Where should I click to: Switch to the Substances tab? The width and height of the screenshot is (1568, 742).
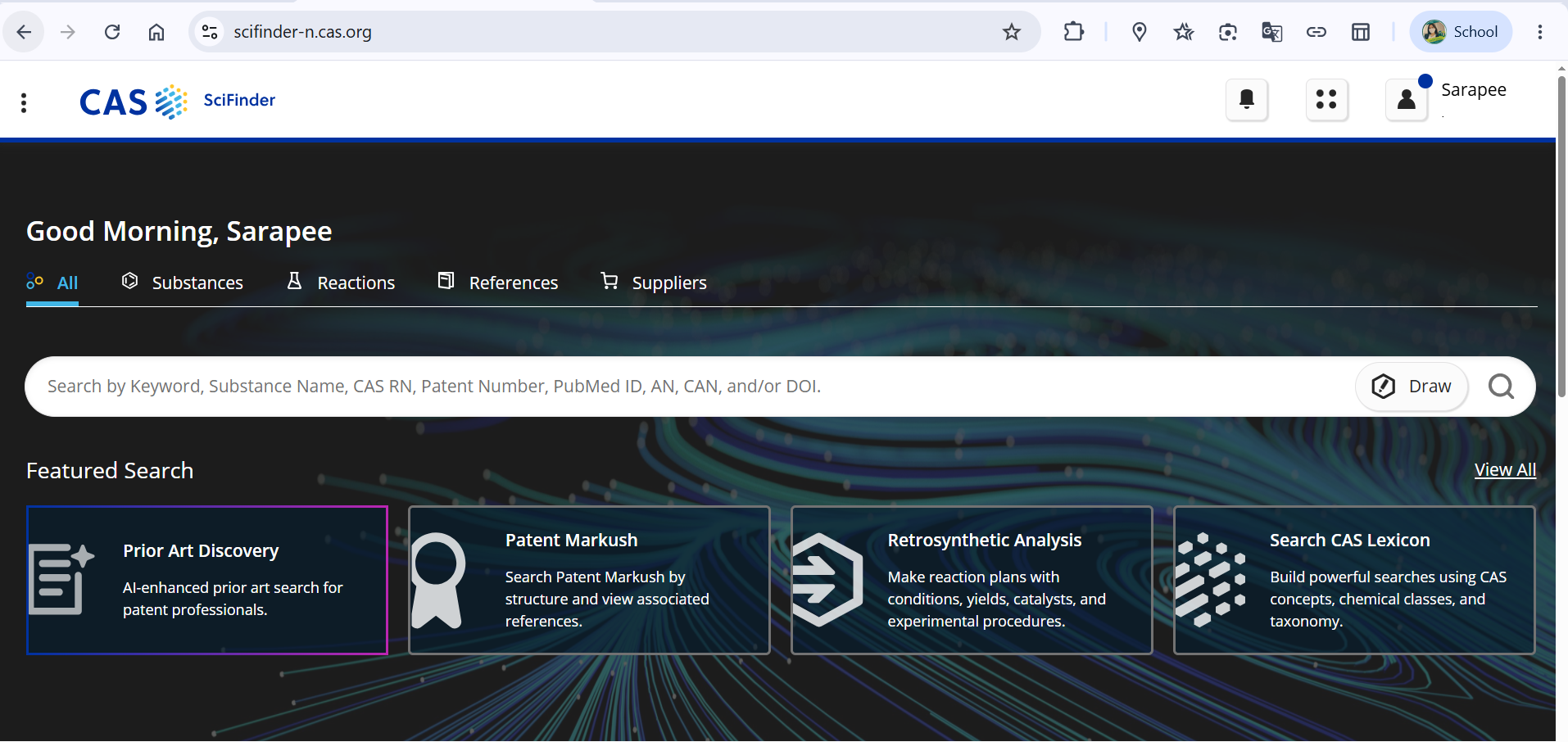(182, 283)
